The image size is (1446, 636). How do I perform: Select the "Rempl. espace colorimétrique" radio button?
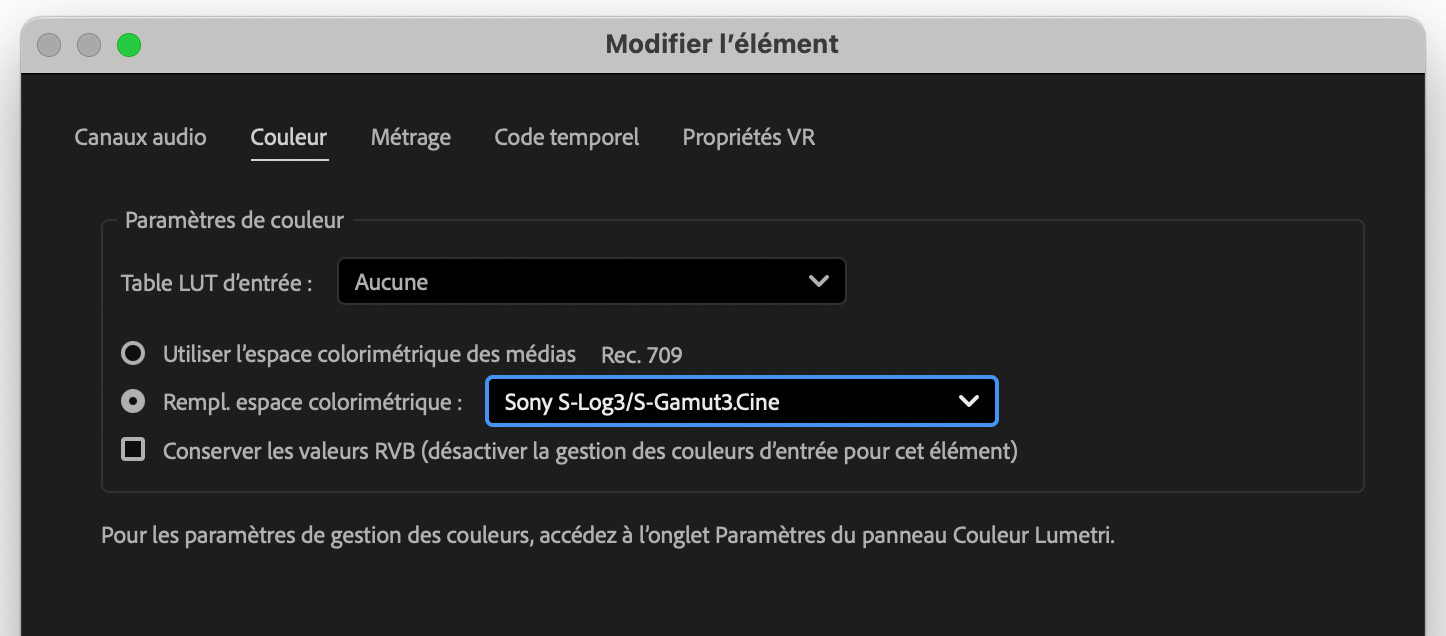pos(132,402)
